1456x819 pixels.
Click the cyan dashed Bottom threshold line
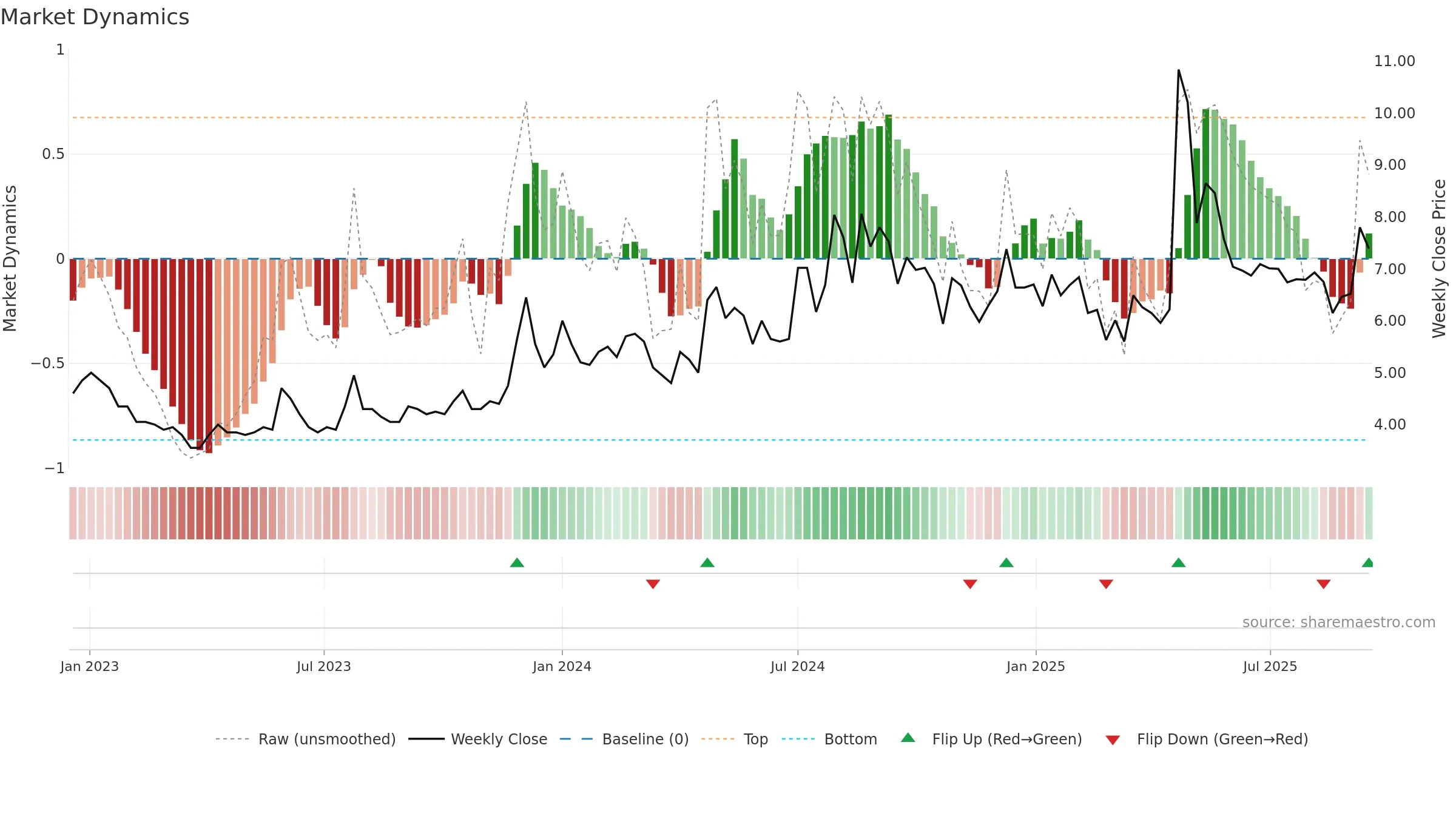click(719, 440)
